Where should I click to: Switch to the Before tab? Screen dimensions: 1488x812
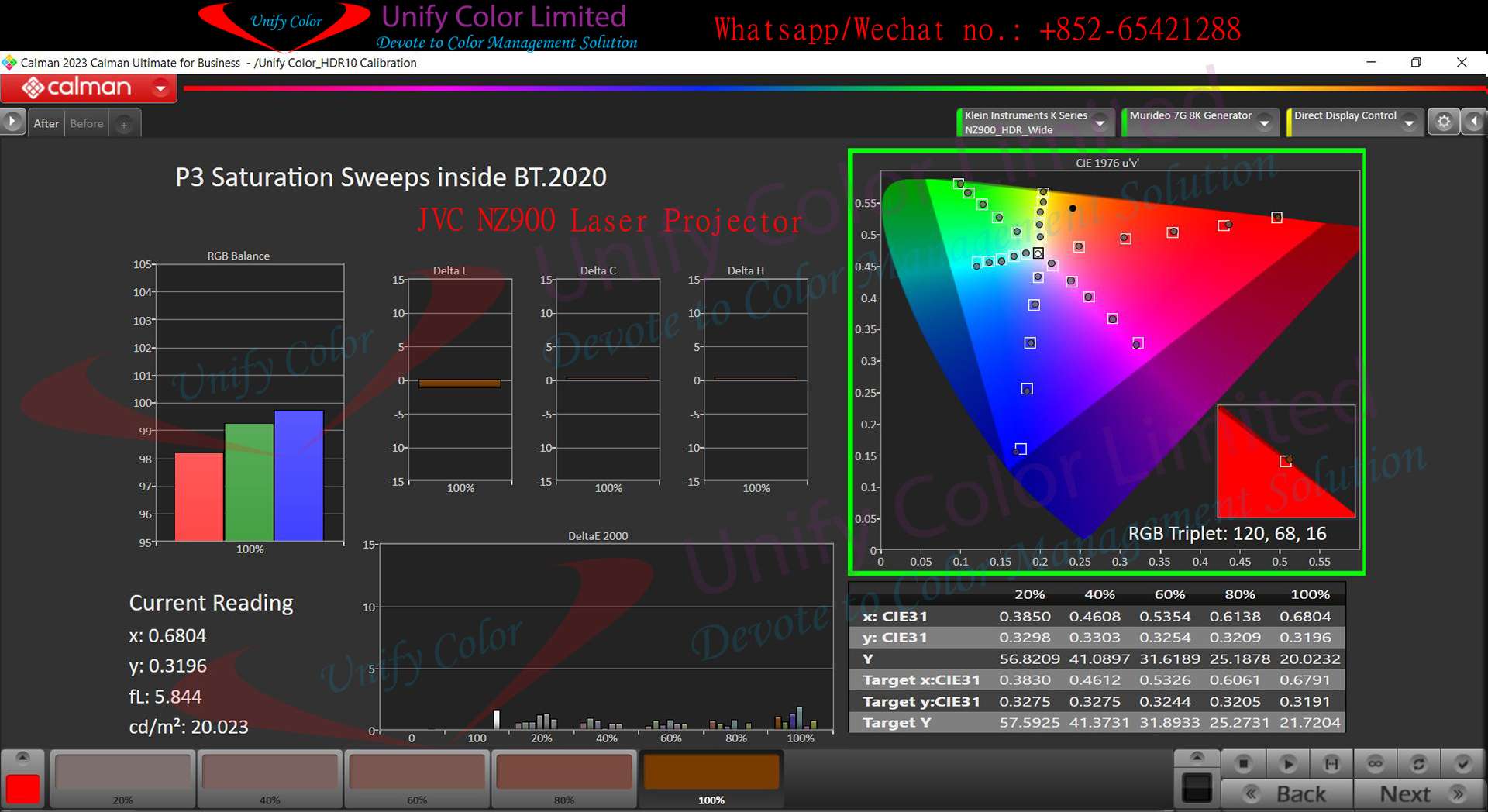coord(86,123)
